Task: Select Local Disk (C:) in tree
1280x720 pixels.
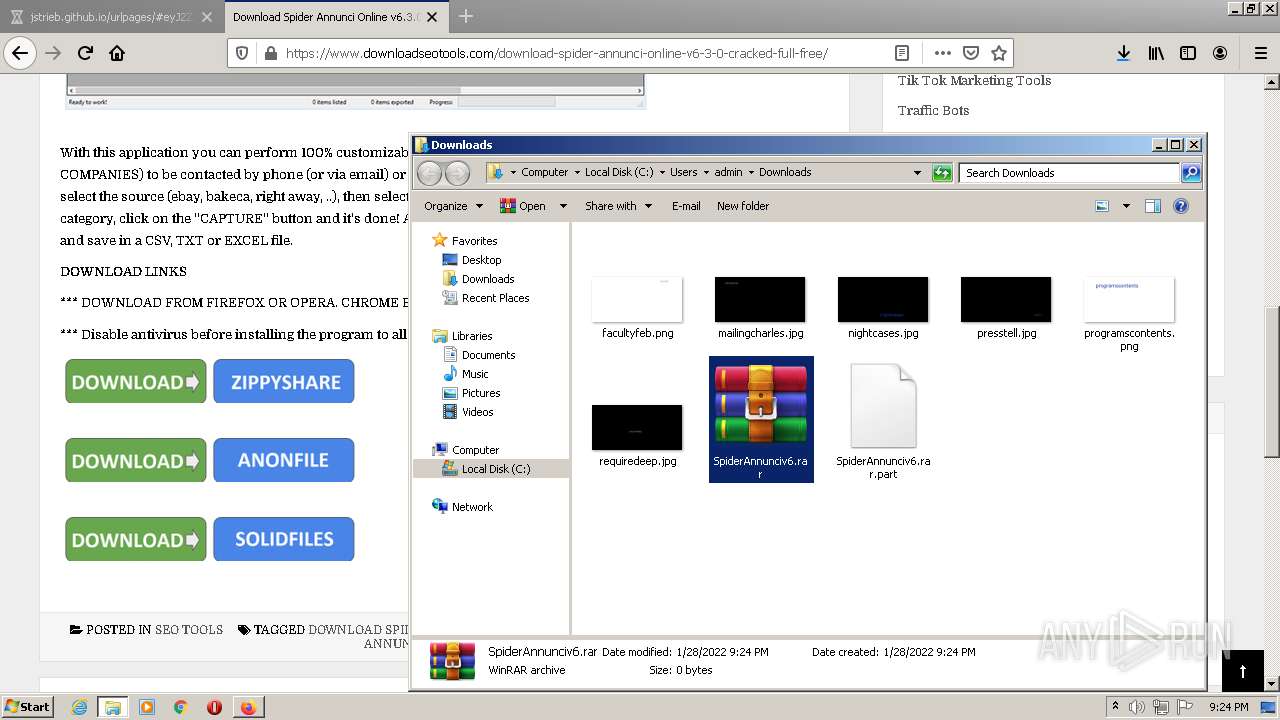Action: click(x=495, y=469)
